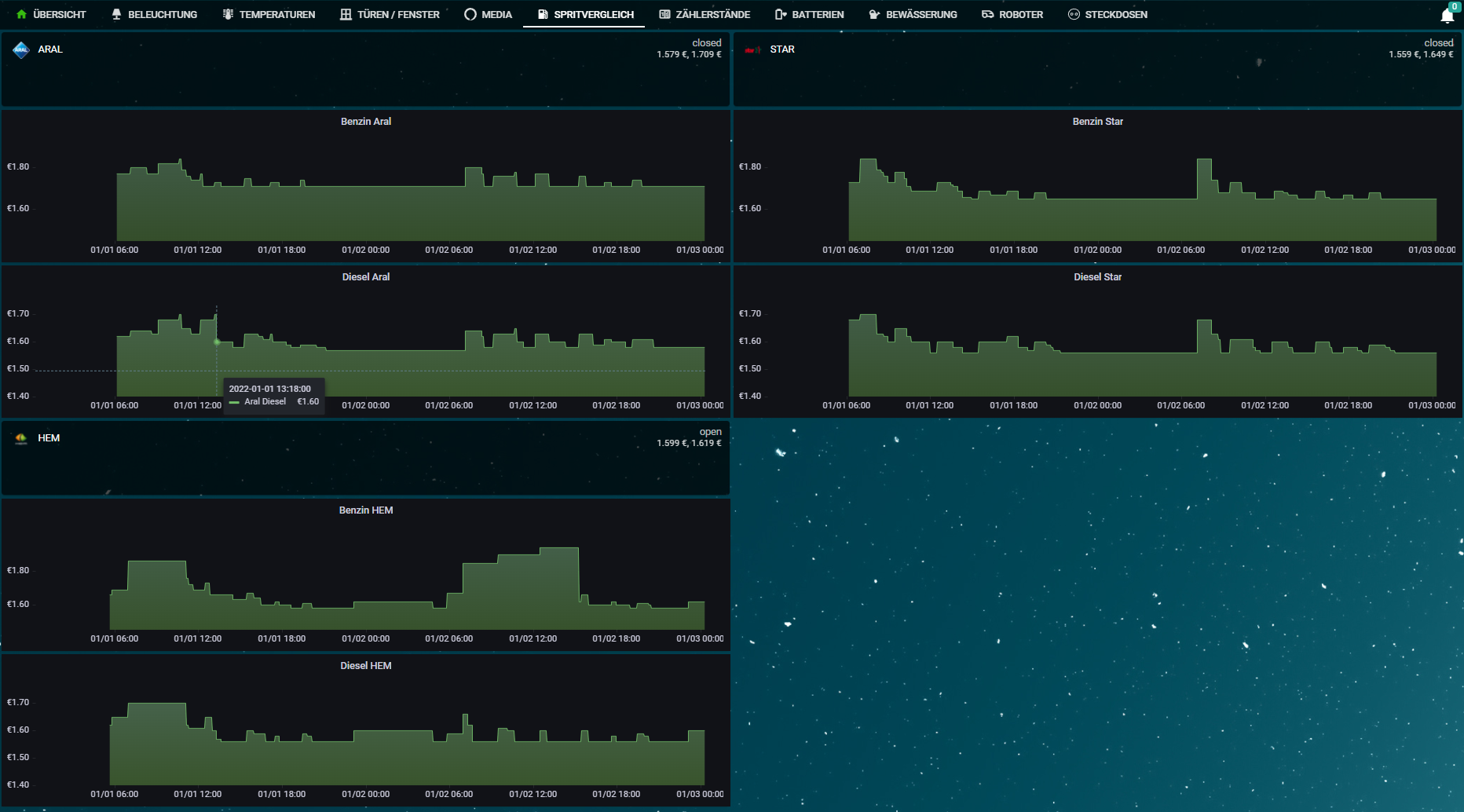1464x812 pixels.
Task: Click the Benzin HEM chart title
Action: click(x=366, y=510)
